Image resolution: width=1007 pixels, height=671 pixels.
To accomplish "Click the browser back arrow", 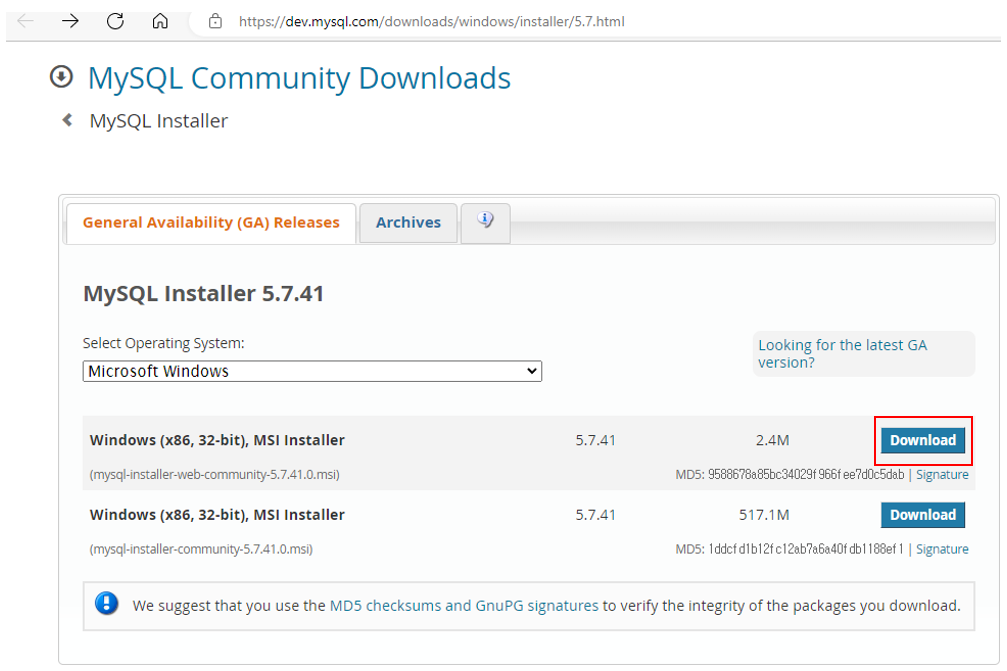I will [x=25, y=21].
